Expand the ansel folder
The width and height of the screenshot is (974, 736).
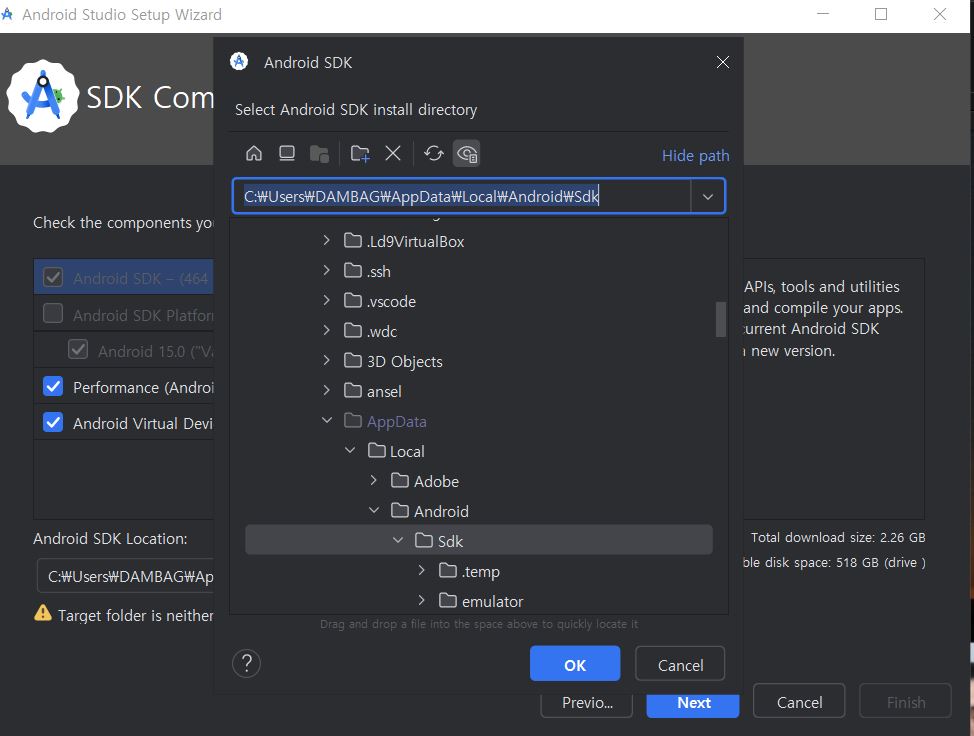tap(327, 390)
